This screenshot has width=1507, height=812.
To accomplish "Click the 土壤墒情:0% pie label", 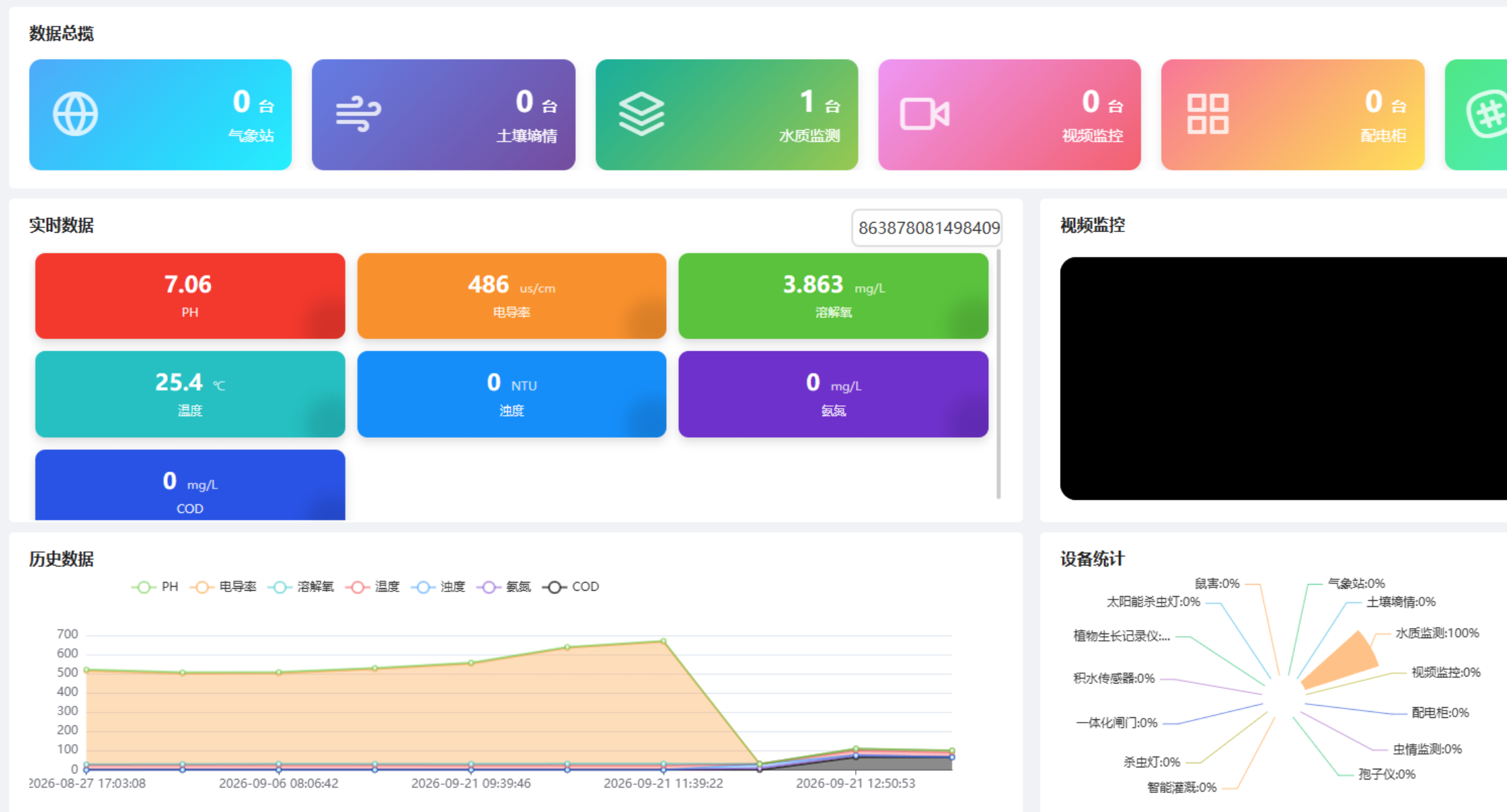I will (x=1401, y=602).
